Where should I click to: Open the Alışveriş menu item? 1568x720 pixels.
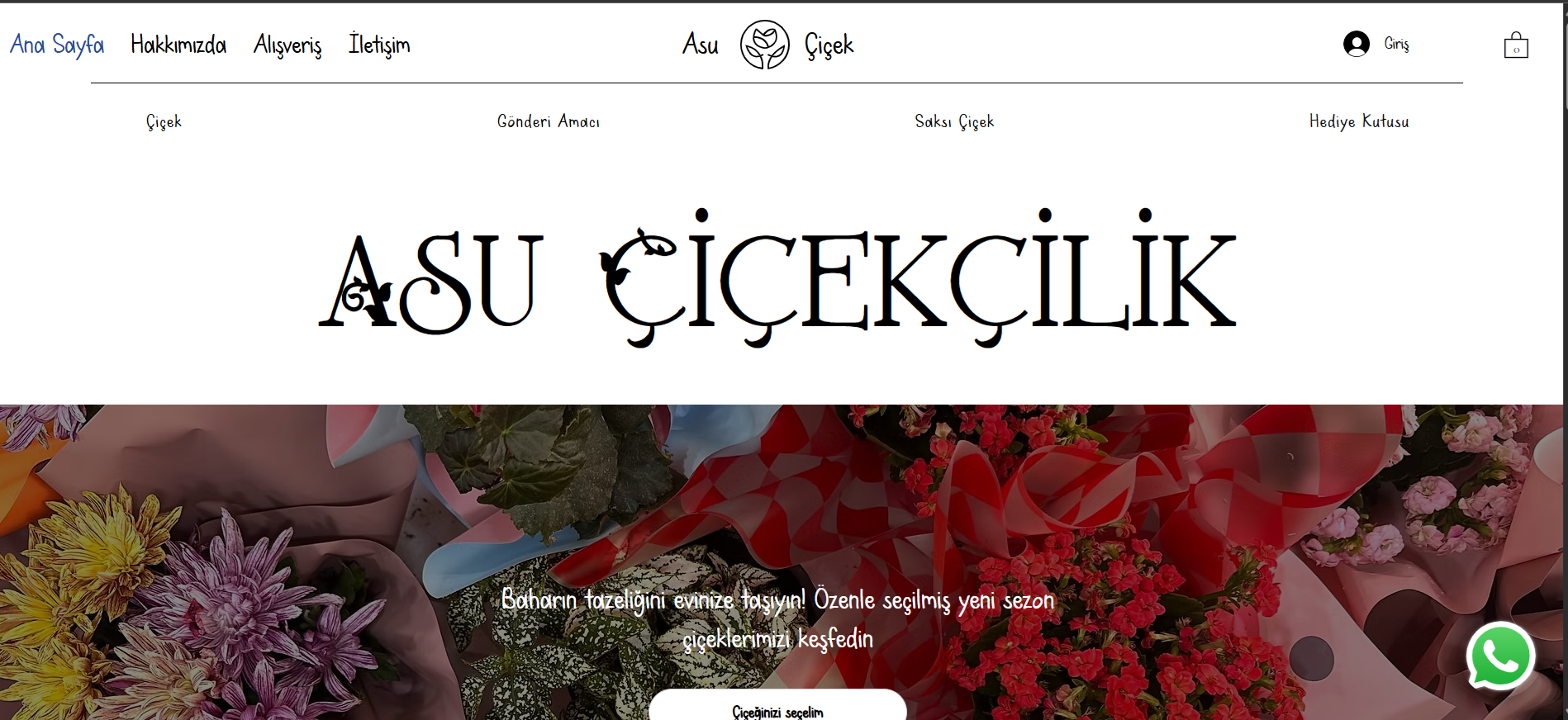click(x=287, y=45)
